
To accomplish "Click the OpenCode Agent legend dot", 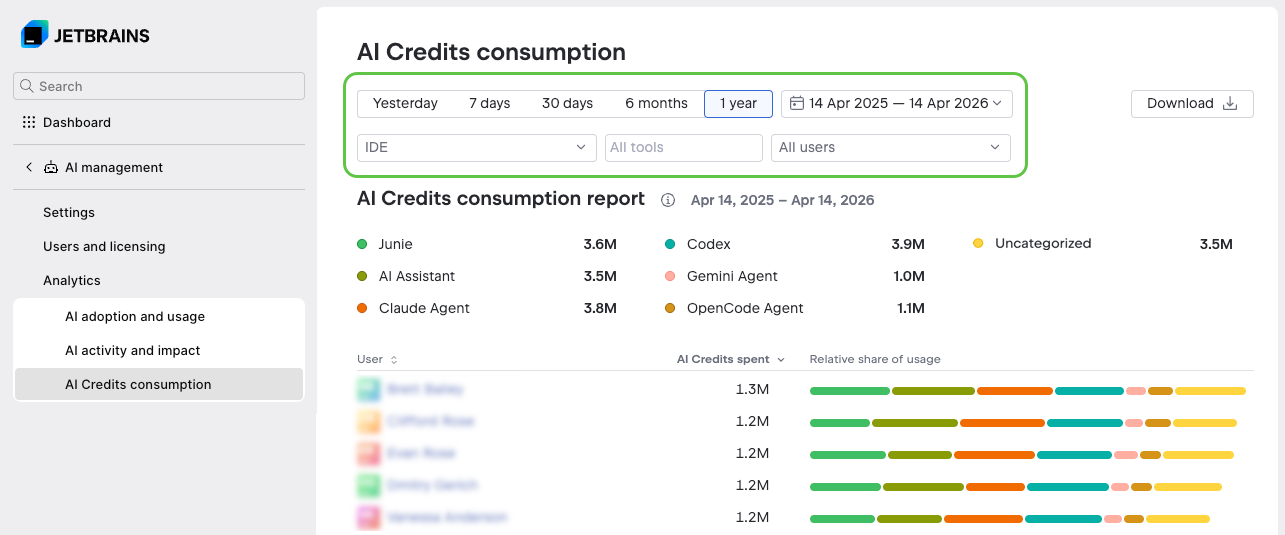I will 670,308.
